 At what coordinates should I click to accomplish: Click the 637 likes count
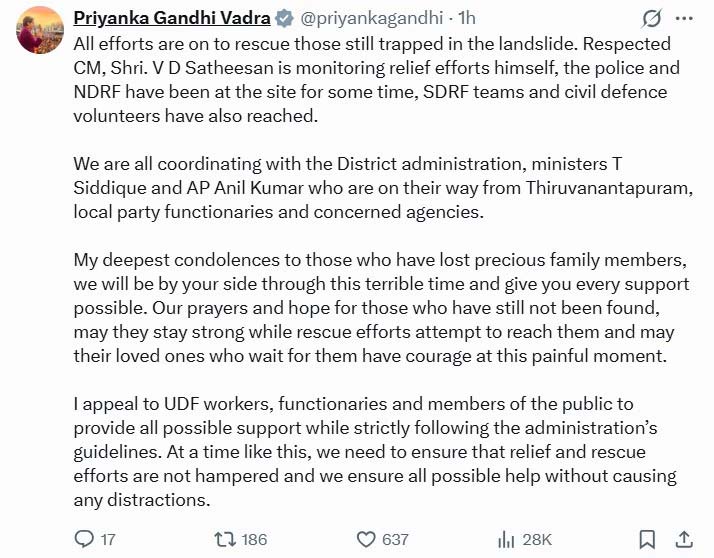coord(395,540)
